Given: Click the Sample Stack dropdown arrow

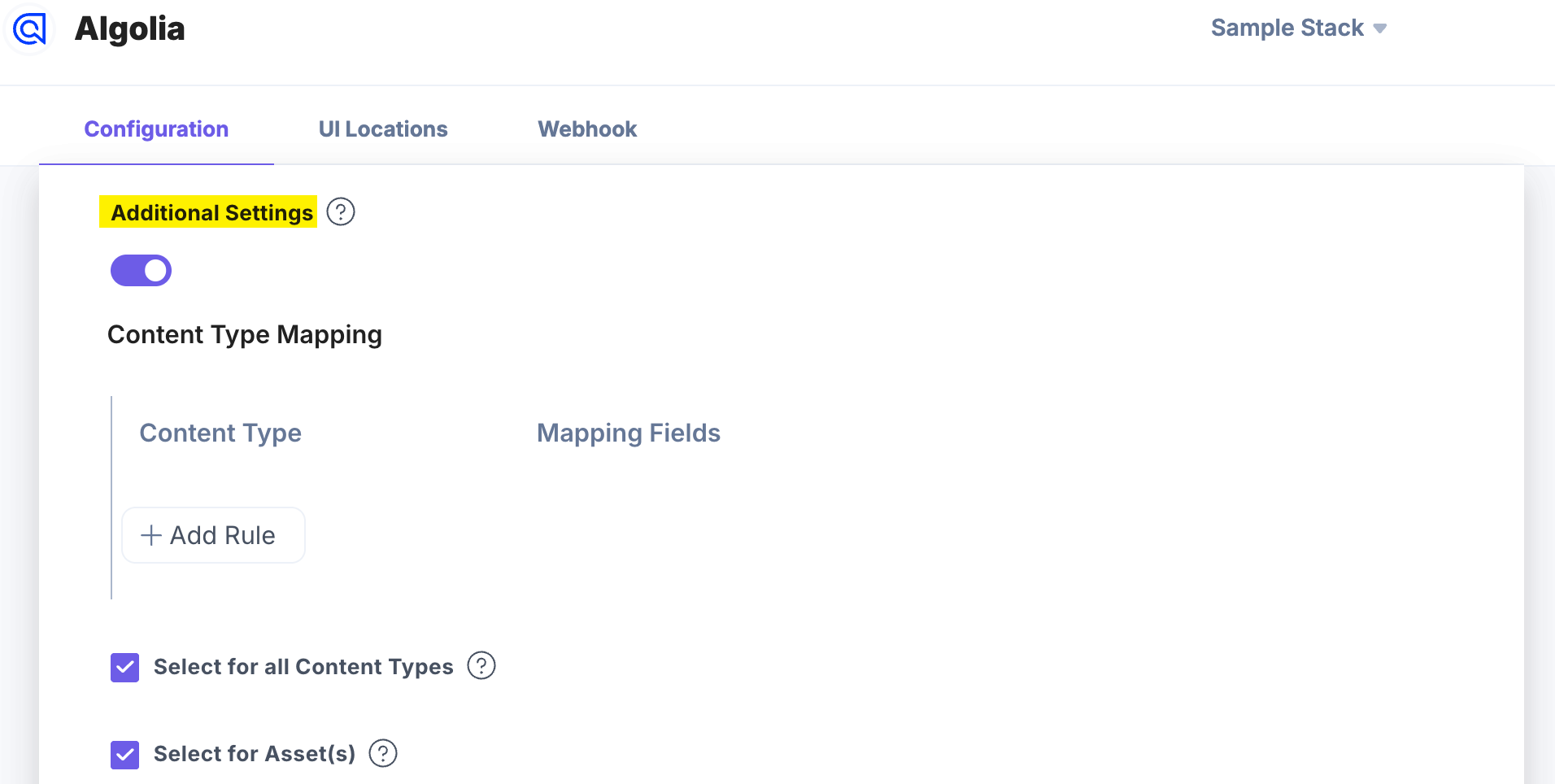Looking at the screenshot, I should [x=1380, y=28].
